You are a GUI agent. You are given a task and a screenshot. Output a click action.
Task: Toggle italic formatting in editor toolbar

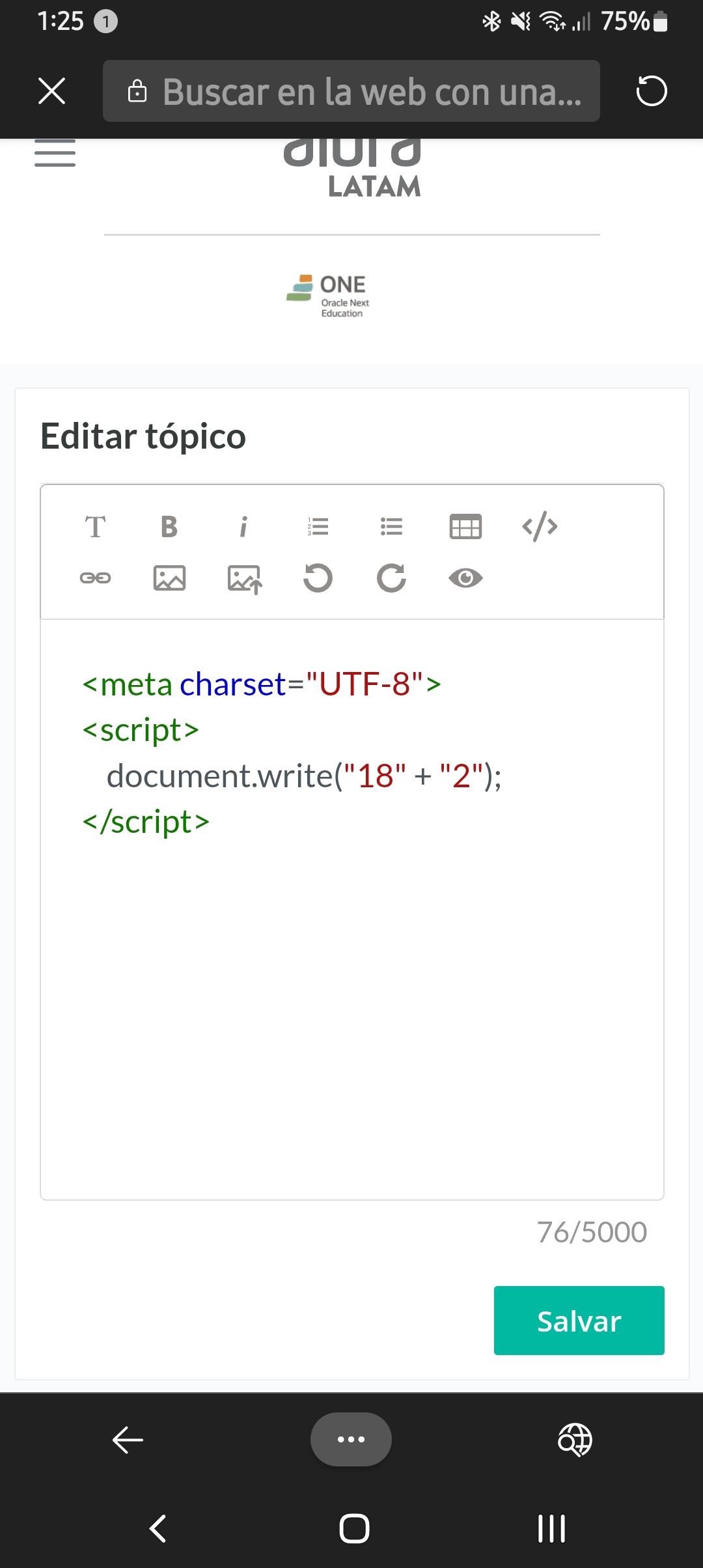(x=243, y=527)
